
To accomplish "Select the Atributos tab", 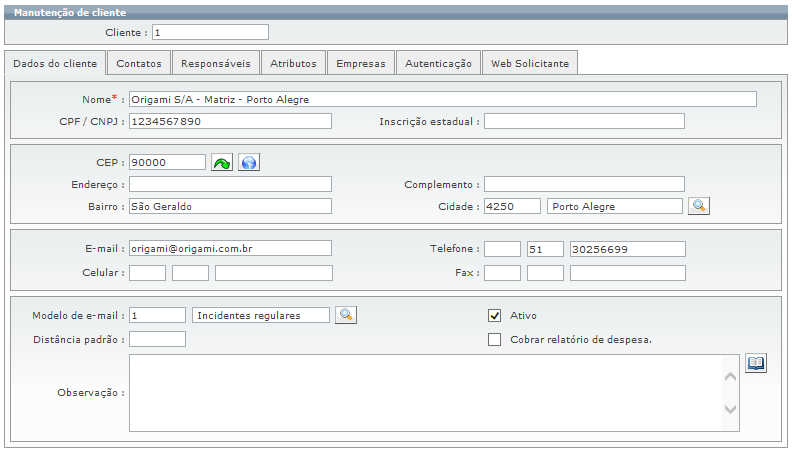I will coord(293,63).
